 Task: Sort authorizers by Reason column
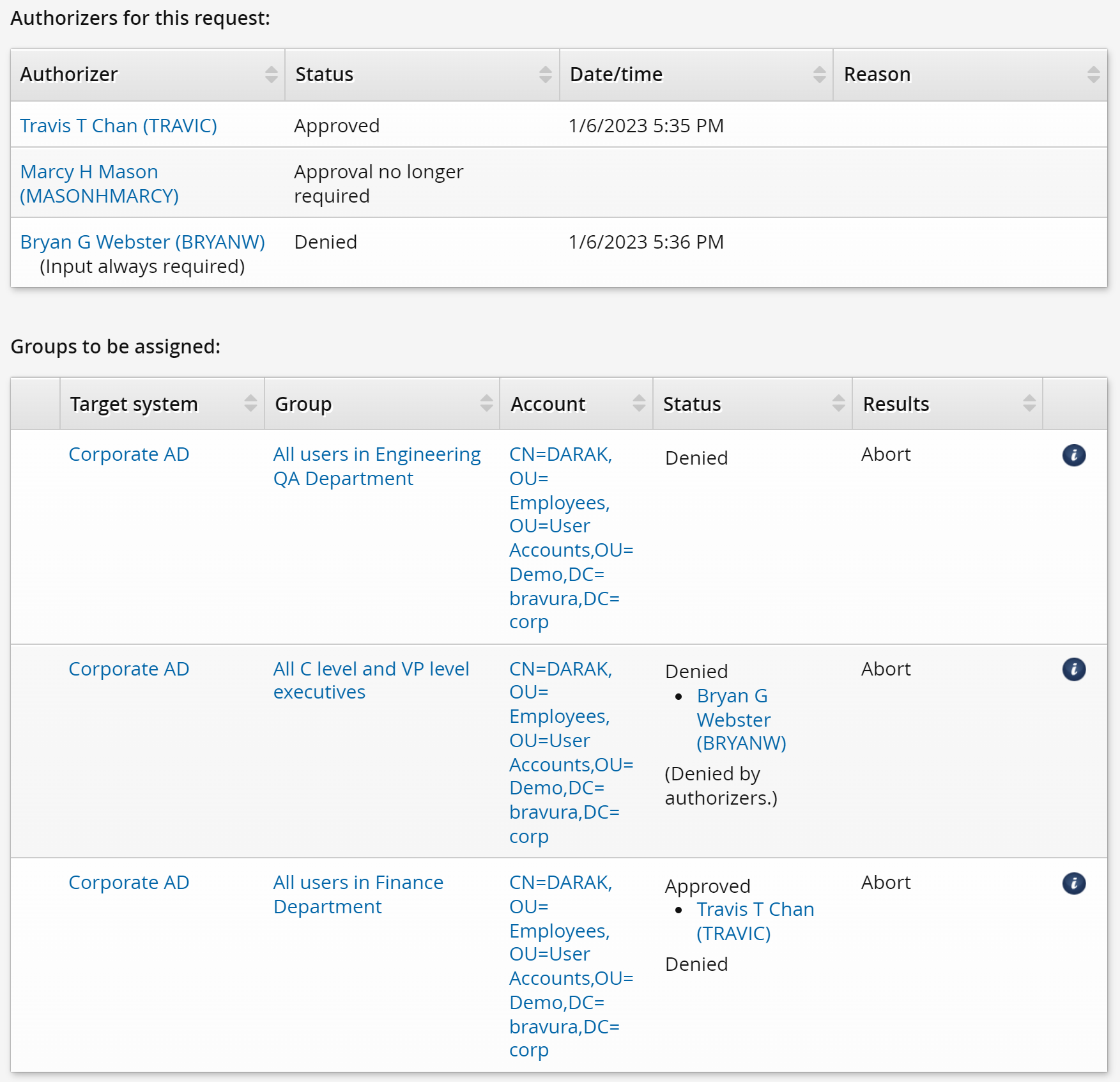(x=1093, y=75)
